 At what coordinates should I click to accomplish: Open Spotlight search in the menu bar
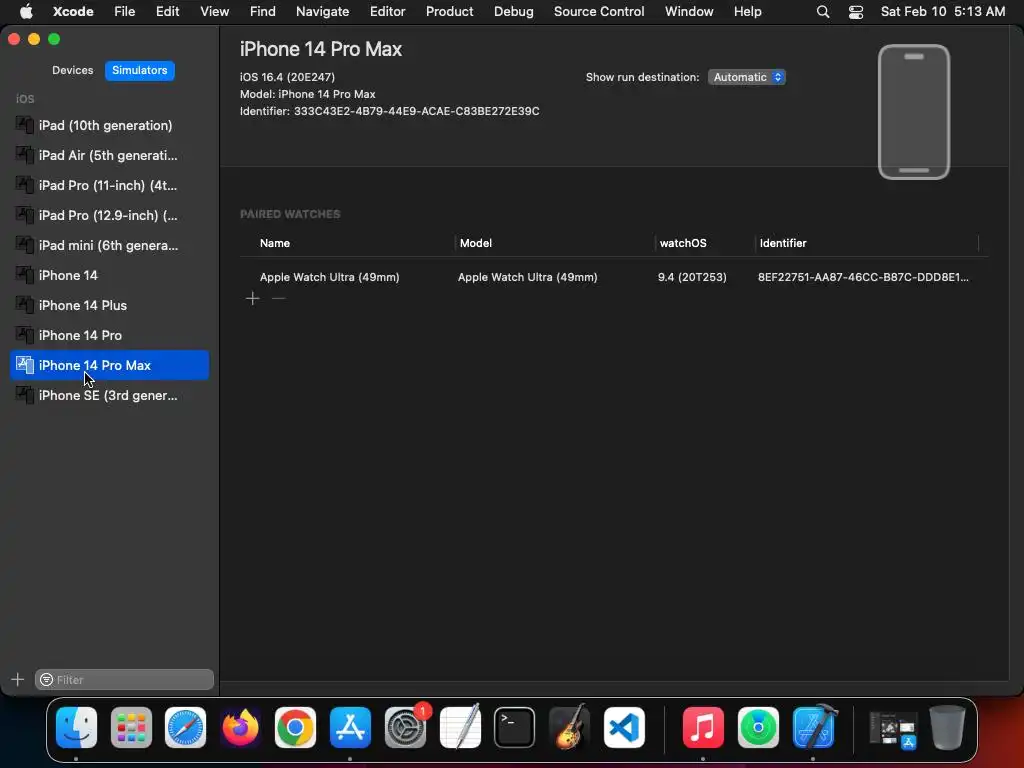click(x=823, y=12)
